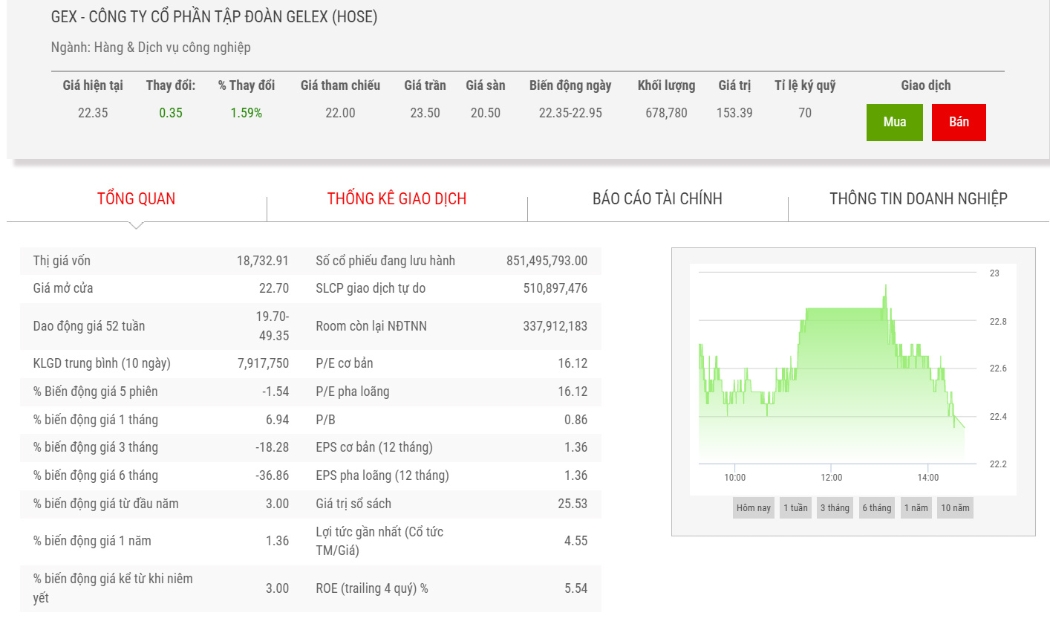
Task: Click the P/E cơ bản label
Action: 344,364
